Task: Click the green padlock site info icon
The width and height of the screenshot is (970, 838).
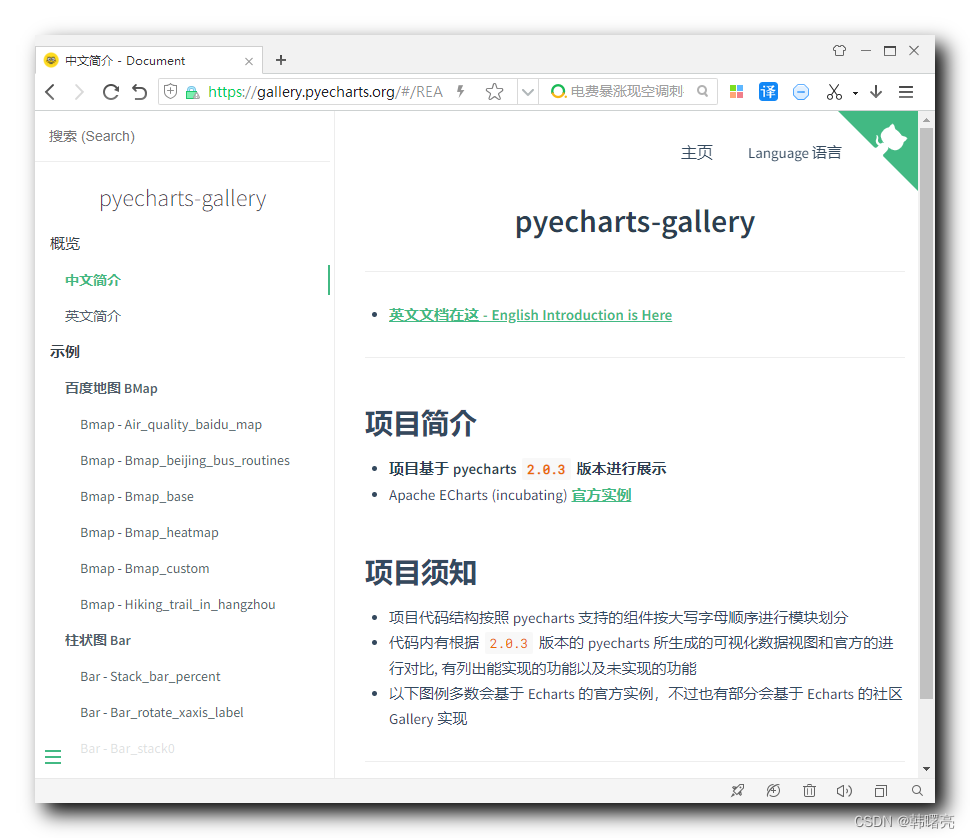Action: click(192, 92)
